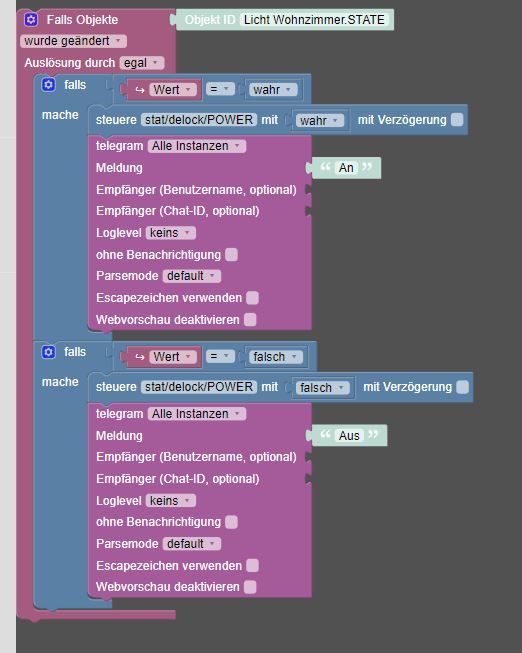Select the 'Falls Objekte' block label
Viewport: 522px width, 653px height.
(82, 20)
